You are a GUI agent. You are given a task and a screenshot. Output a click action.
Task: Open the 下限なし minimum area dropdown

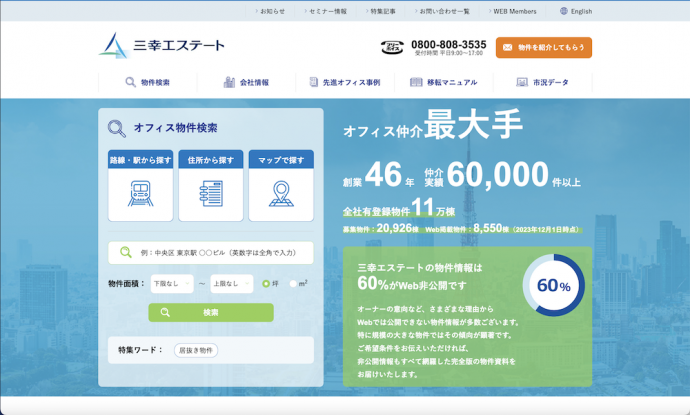pos(171,284)
